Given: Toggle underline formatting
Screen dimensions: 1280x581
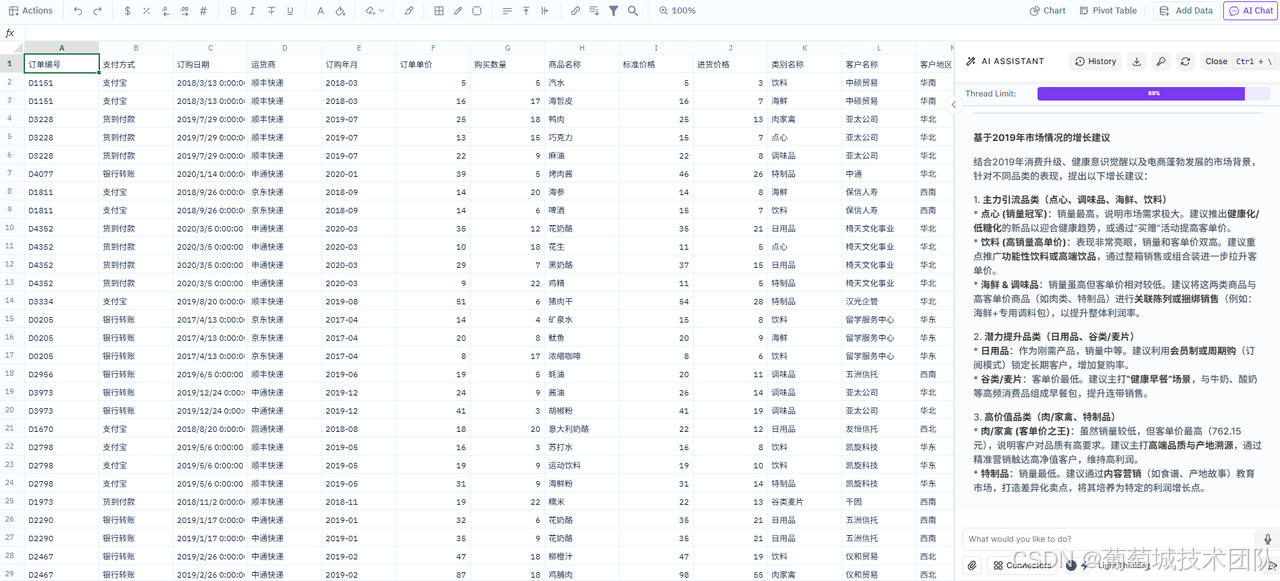Looking at the screenshot, I should pos(291,11).
